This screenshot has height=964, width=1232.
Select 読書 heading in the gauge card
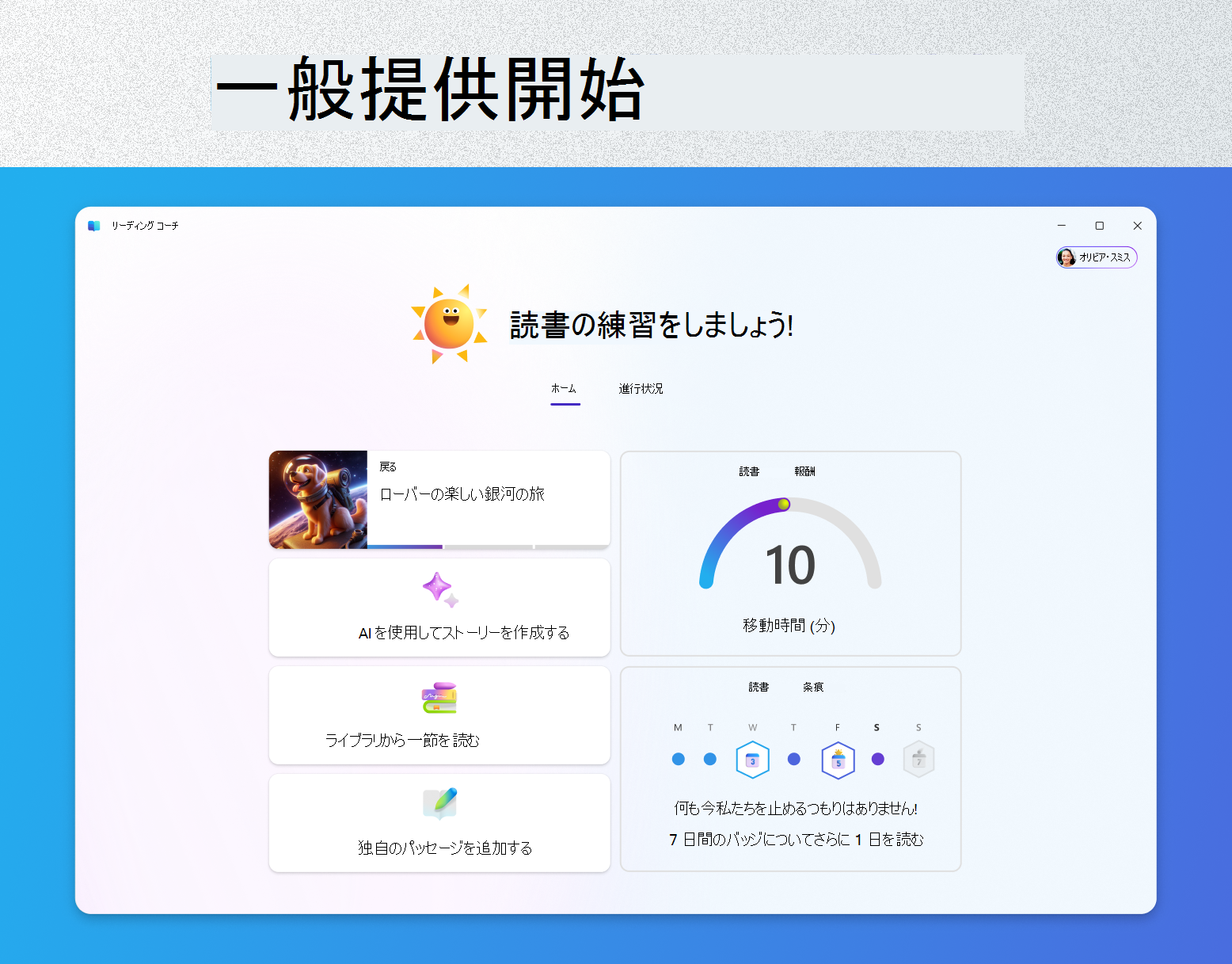tap(749, 472)
